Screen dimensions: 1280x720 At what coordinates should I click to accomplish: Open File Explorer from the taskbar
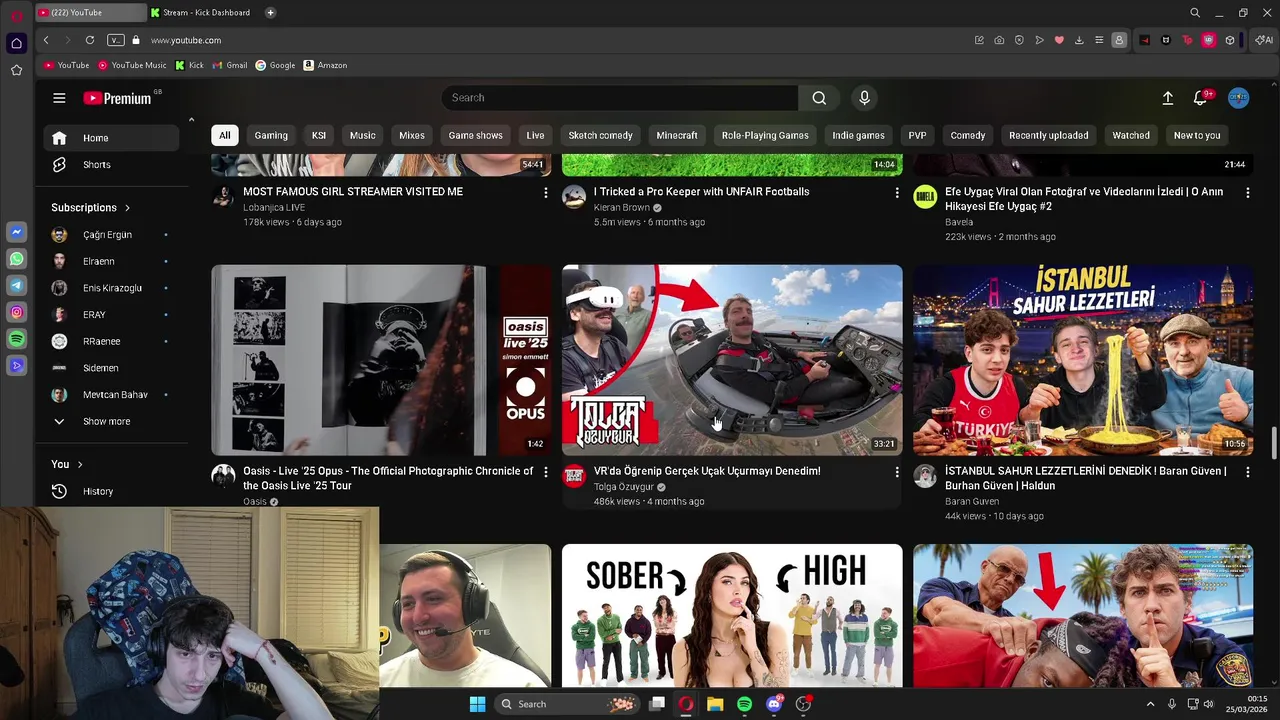tap(715, 704)
